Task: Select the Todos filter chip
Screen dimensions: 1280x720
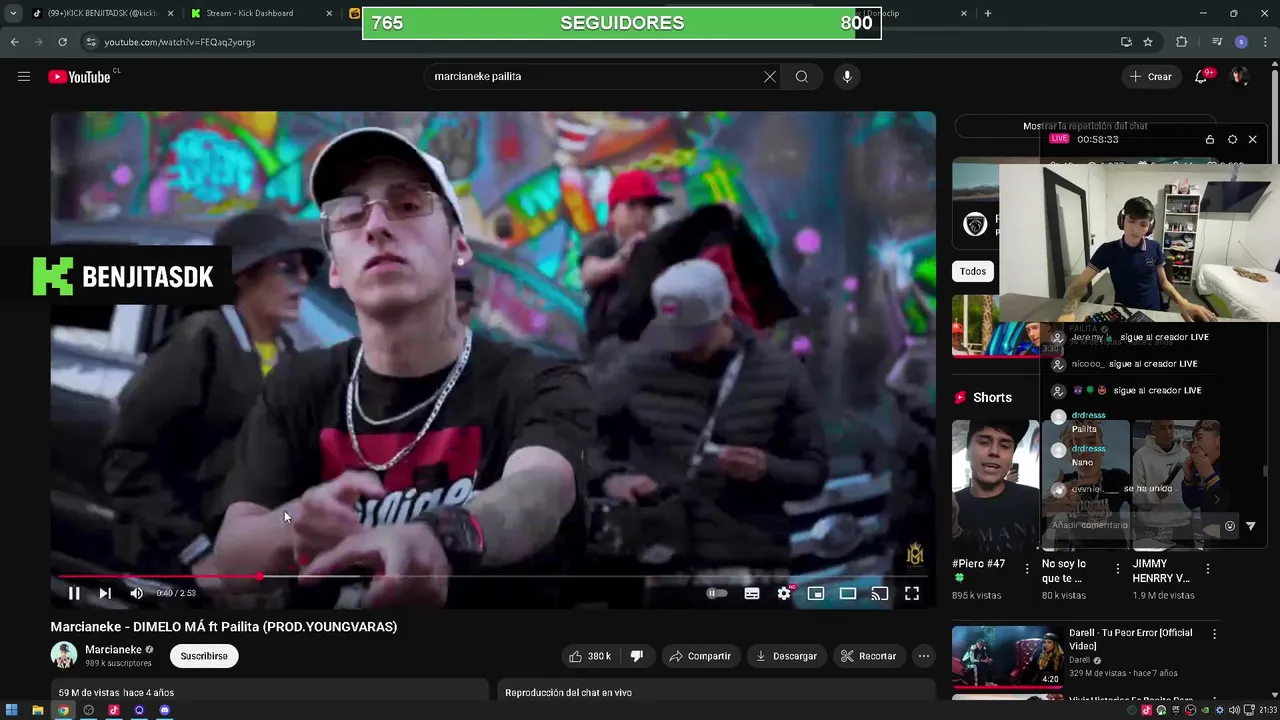Action: [973, 271]
